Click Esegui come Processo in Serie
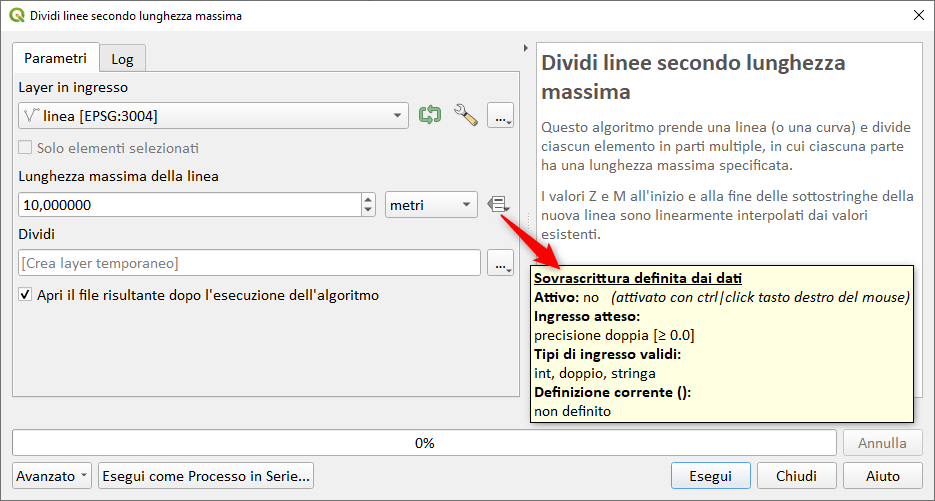The image size is (935, 501). (206, 476)
